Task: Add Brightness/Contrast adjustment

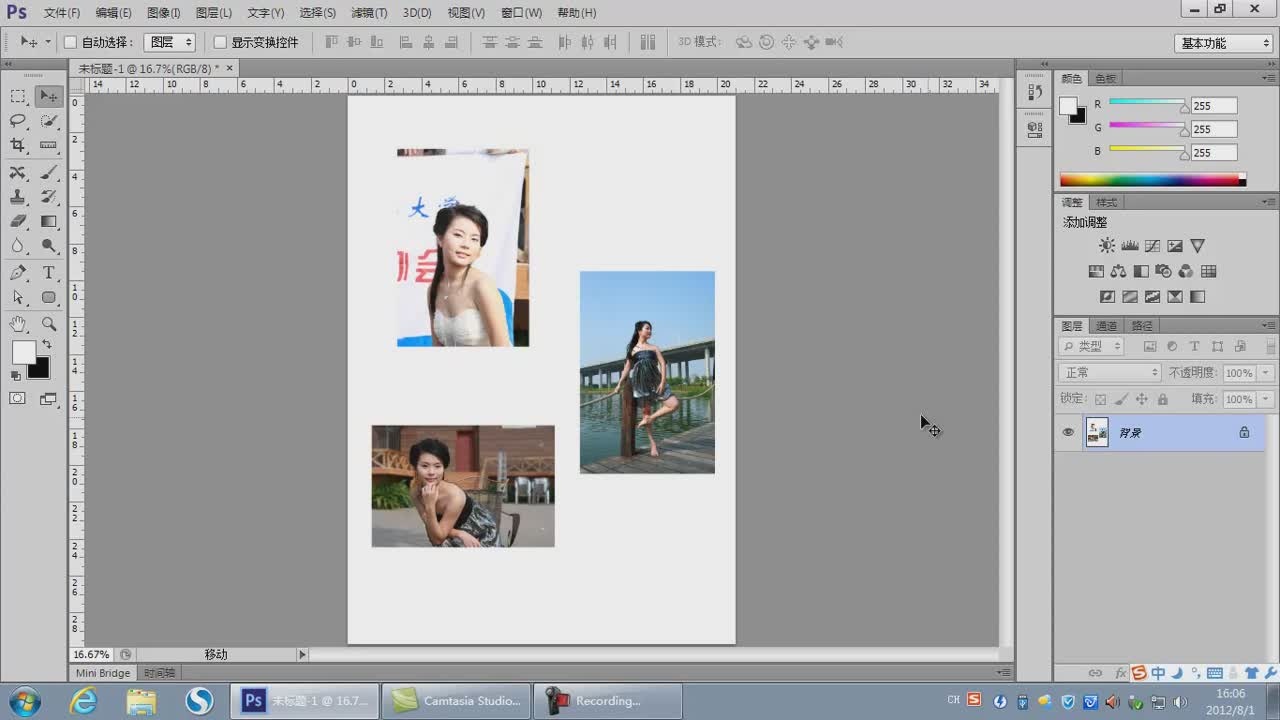Action: click(x=1107, y=245)
